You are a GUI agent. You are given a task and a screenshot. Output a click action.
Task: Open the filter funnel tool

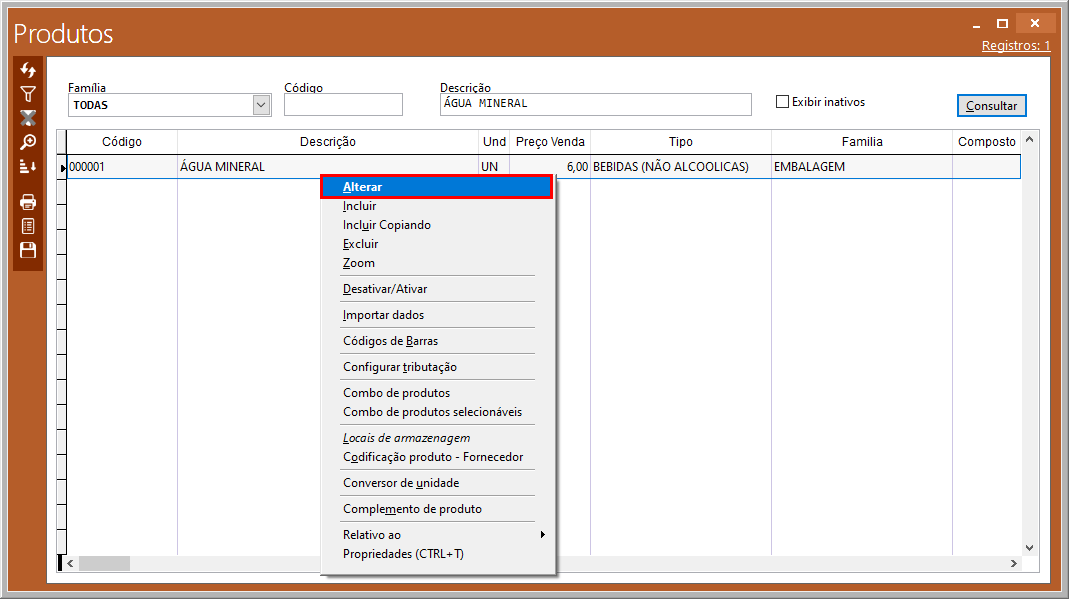pyautogui.click(x=28, y=94)
